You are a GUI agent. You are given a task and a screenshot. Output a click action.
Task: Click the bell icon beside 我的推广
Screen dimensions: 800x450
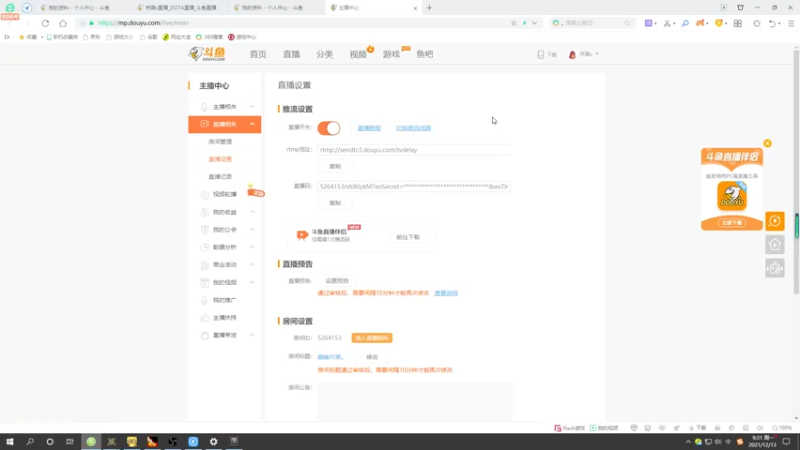[204, 300]
